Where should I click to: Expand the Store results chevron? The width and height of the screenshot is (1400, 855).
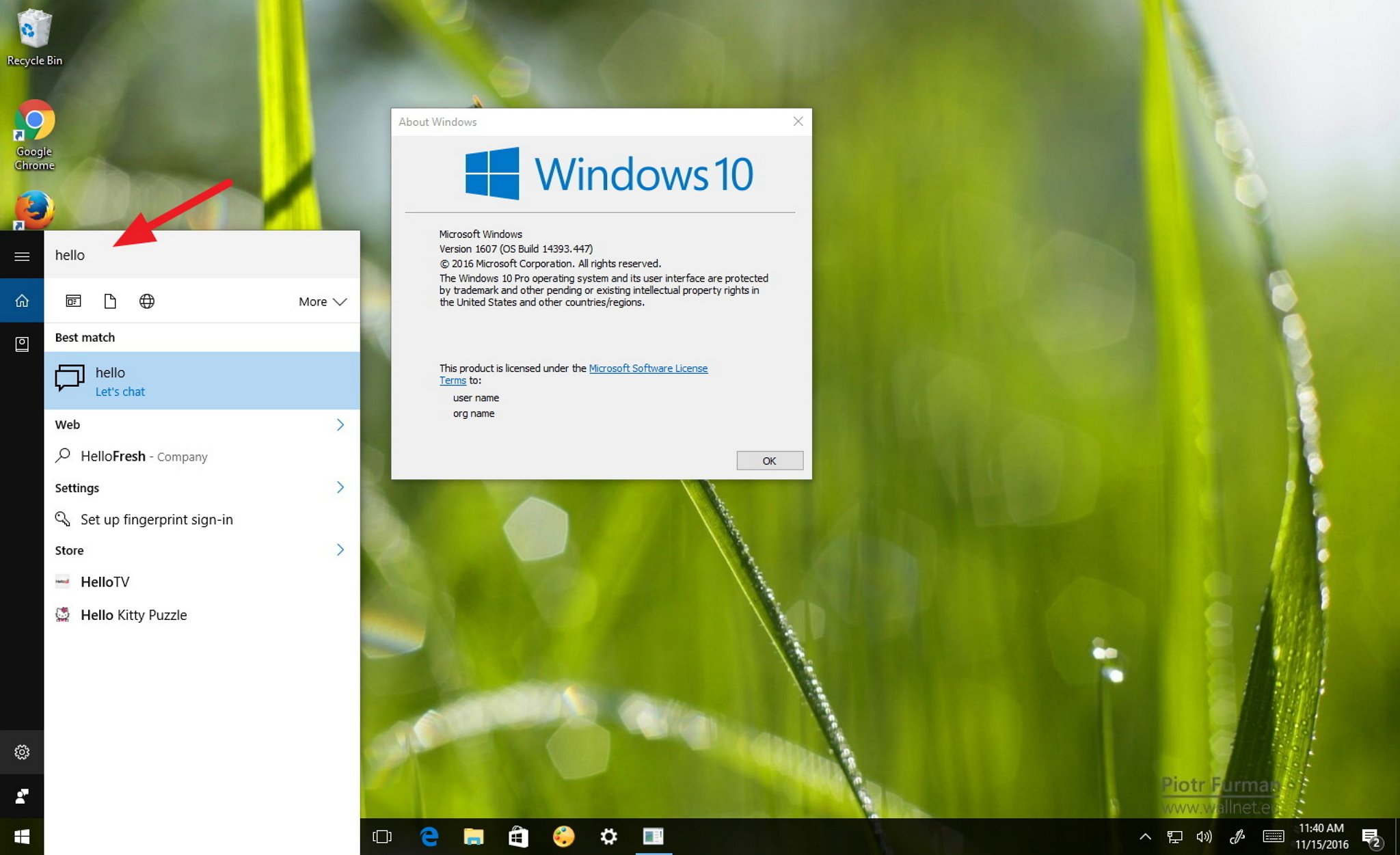point(340,549)
